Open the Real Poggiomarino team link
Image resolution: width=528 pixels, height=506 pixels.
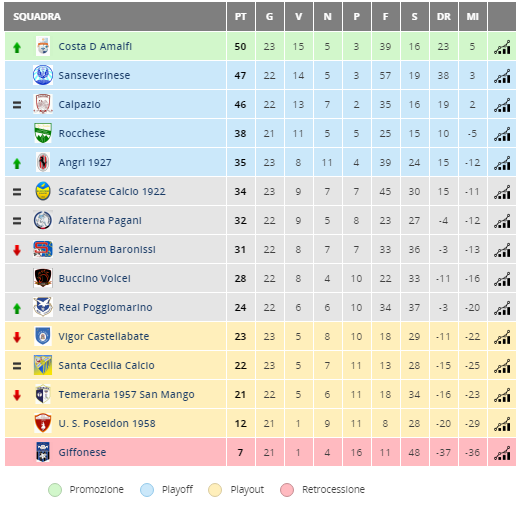pos(105,307)
